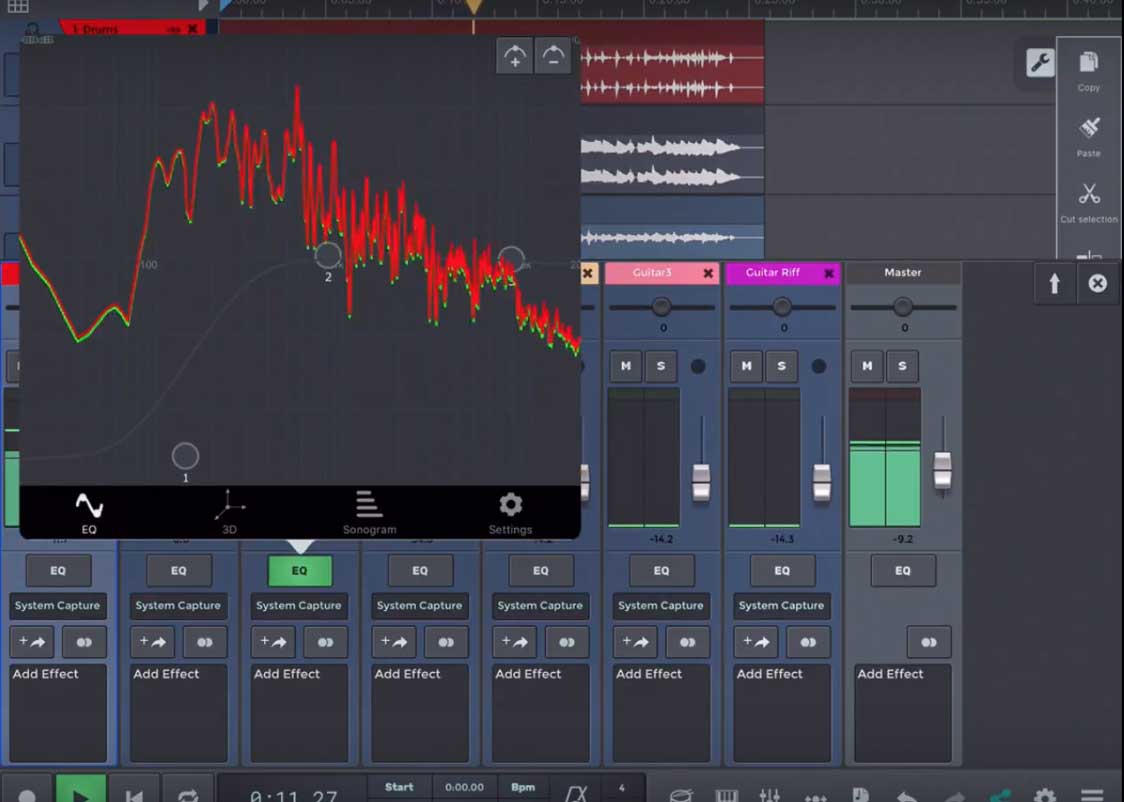Mute the Guitar3 channel
The image size is (1124, 802).
[626, 366]
